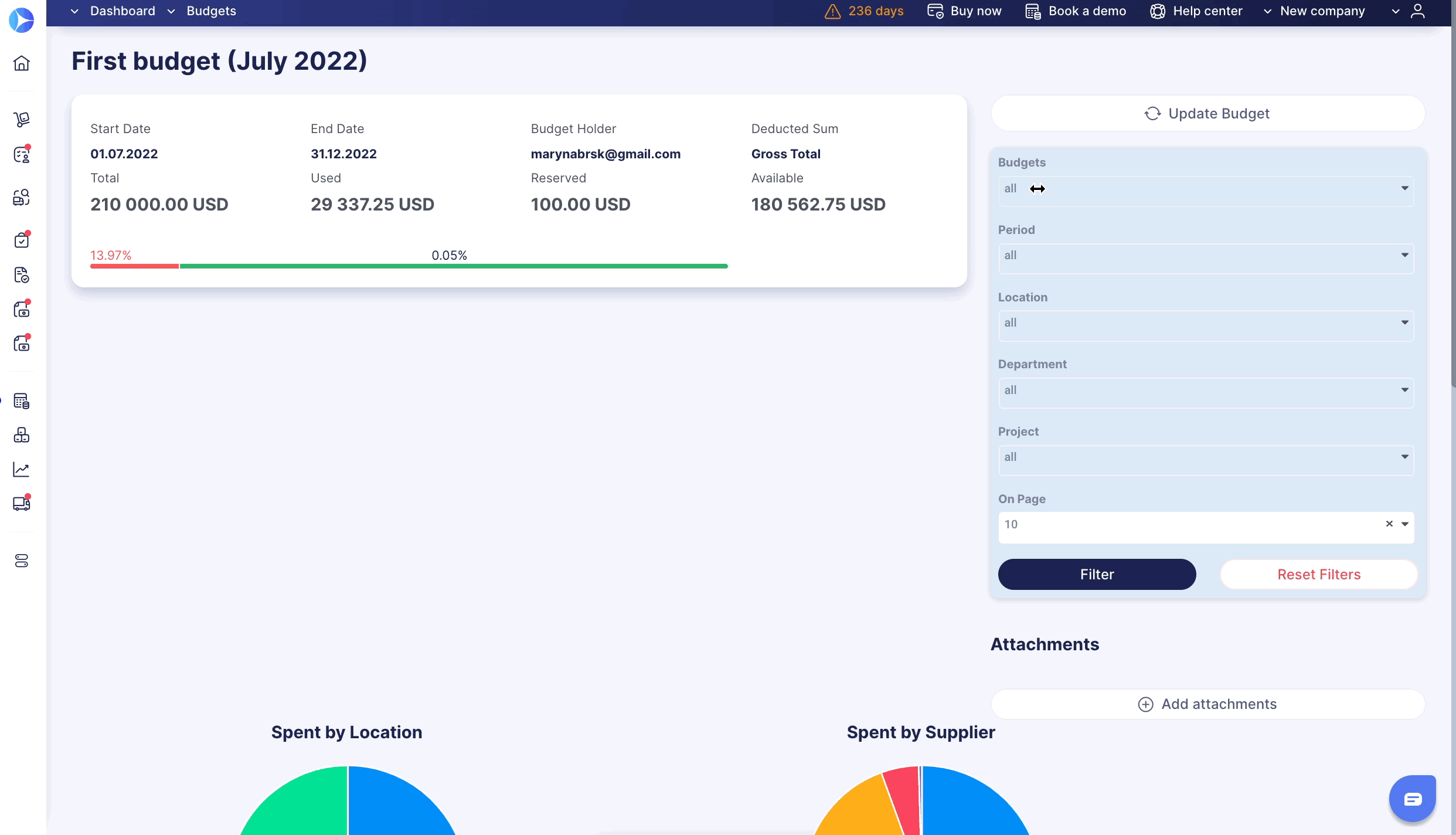This screenshot has height=835, width=1456.
Task: Click the First budget (July 2022) heading
Action: (219, 61)
